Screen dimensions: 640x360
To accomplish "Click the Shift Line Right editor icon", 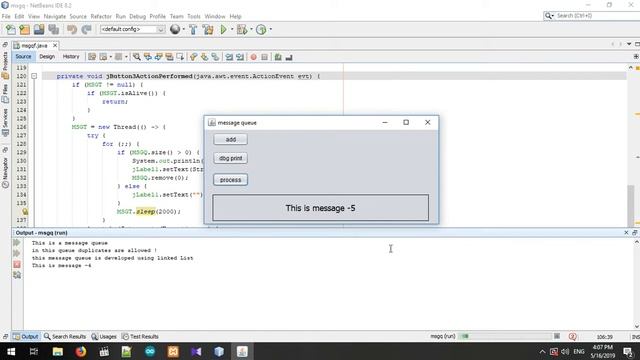I will 240,57.
